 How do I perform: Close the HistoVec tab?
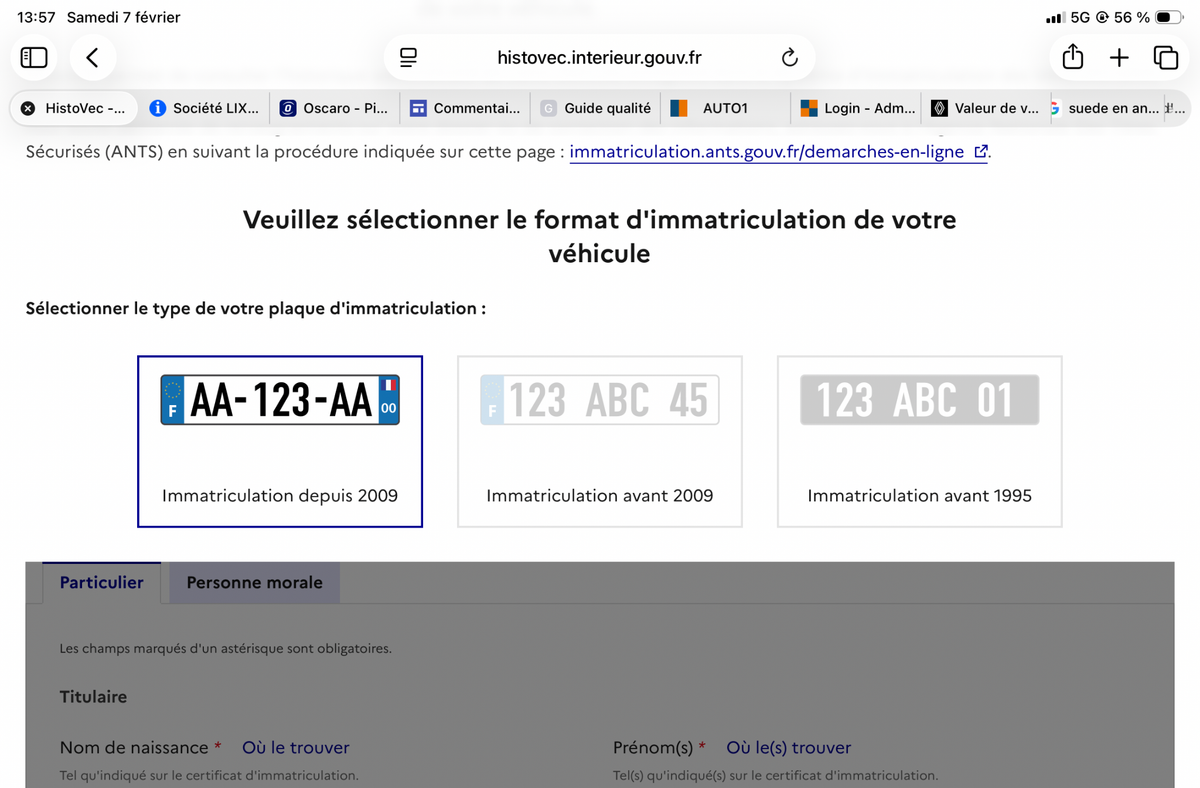pos(28,108)
